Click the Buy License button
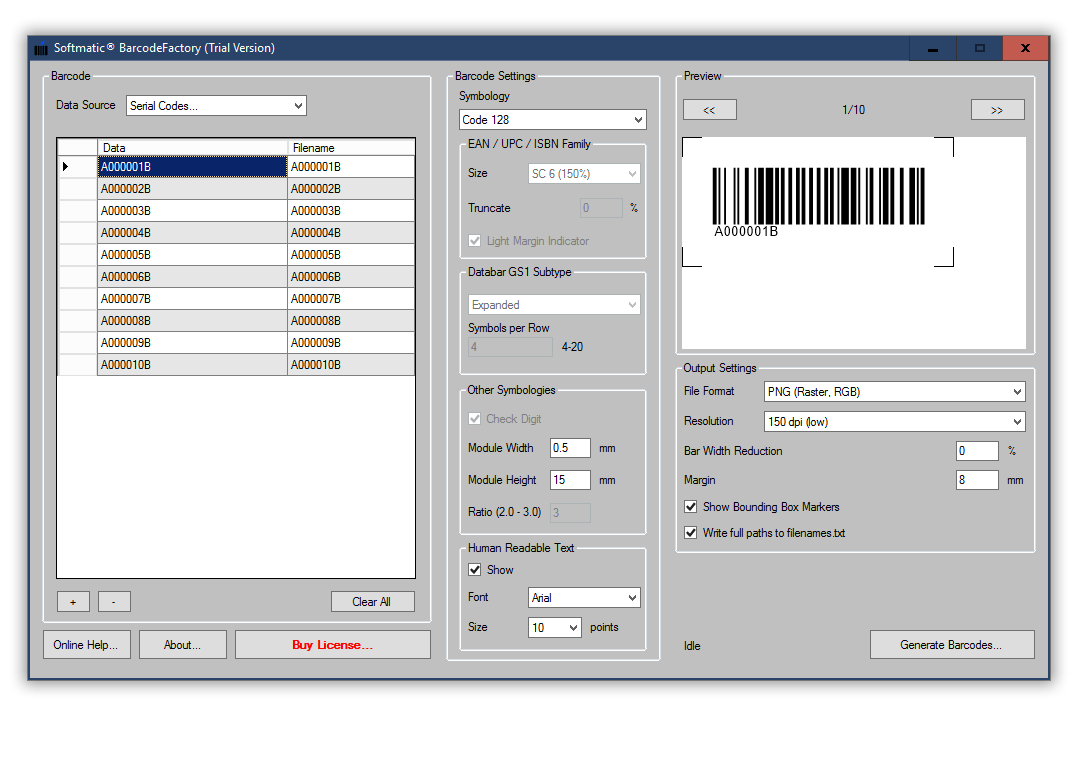Viewport: 1080px width, 780px height. pos(333,645)
